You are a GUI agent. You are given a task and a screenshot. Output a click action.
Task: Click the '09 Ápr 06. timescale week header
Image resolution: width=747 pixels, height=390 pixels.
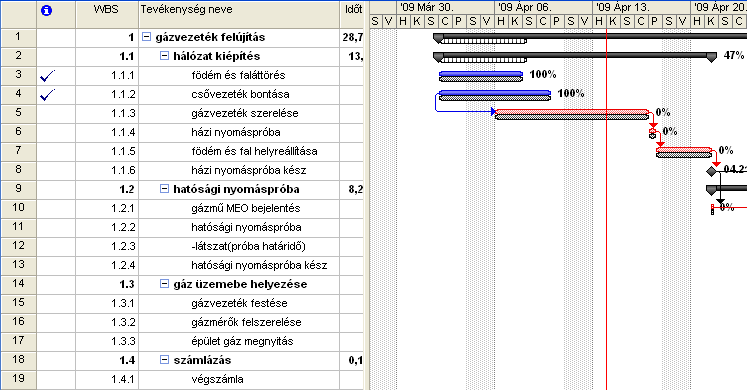[x=544, y=8]
